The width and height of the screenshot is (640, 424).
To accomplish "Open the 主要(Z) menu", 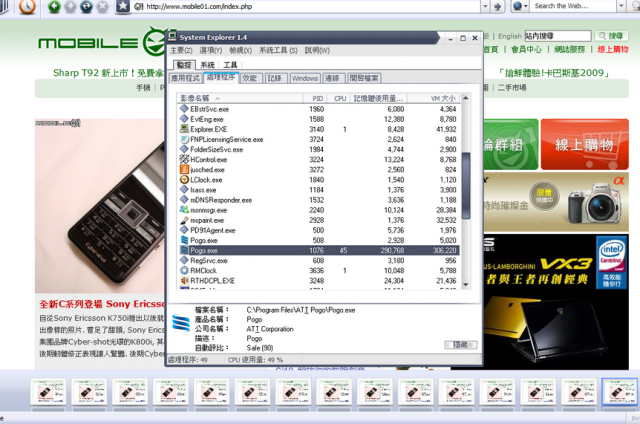I will click(x=181, y=51).
